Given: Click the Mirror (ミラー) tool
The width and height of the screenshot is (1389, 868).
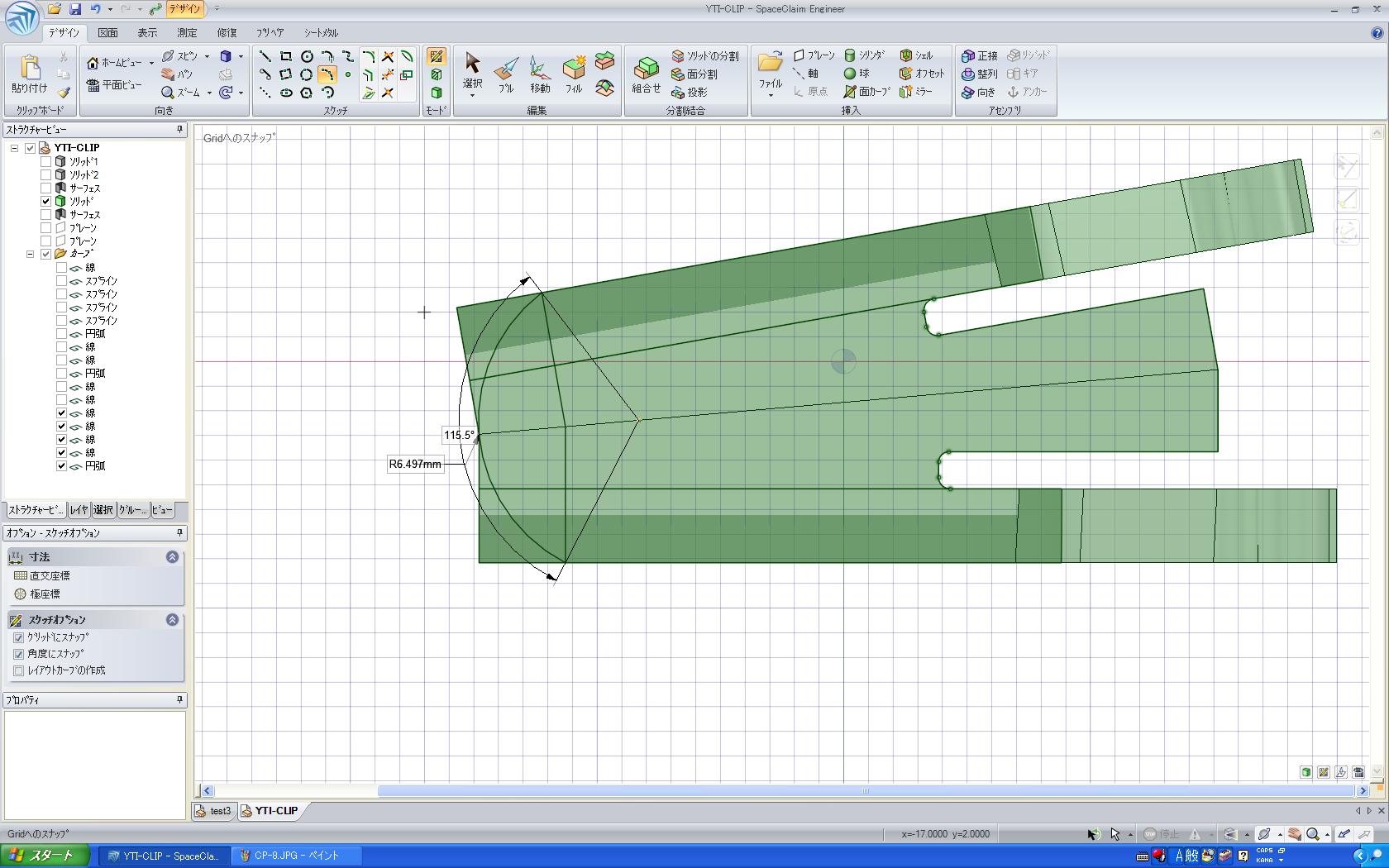Looking at the screenshot, I should tap(917, 92).
